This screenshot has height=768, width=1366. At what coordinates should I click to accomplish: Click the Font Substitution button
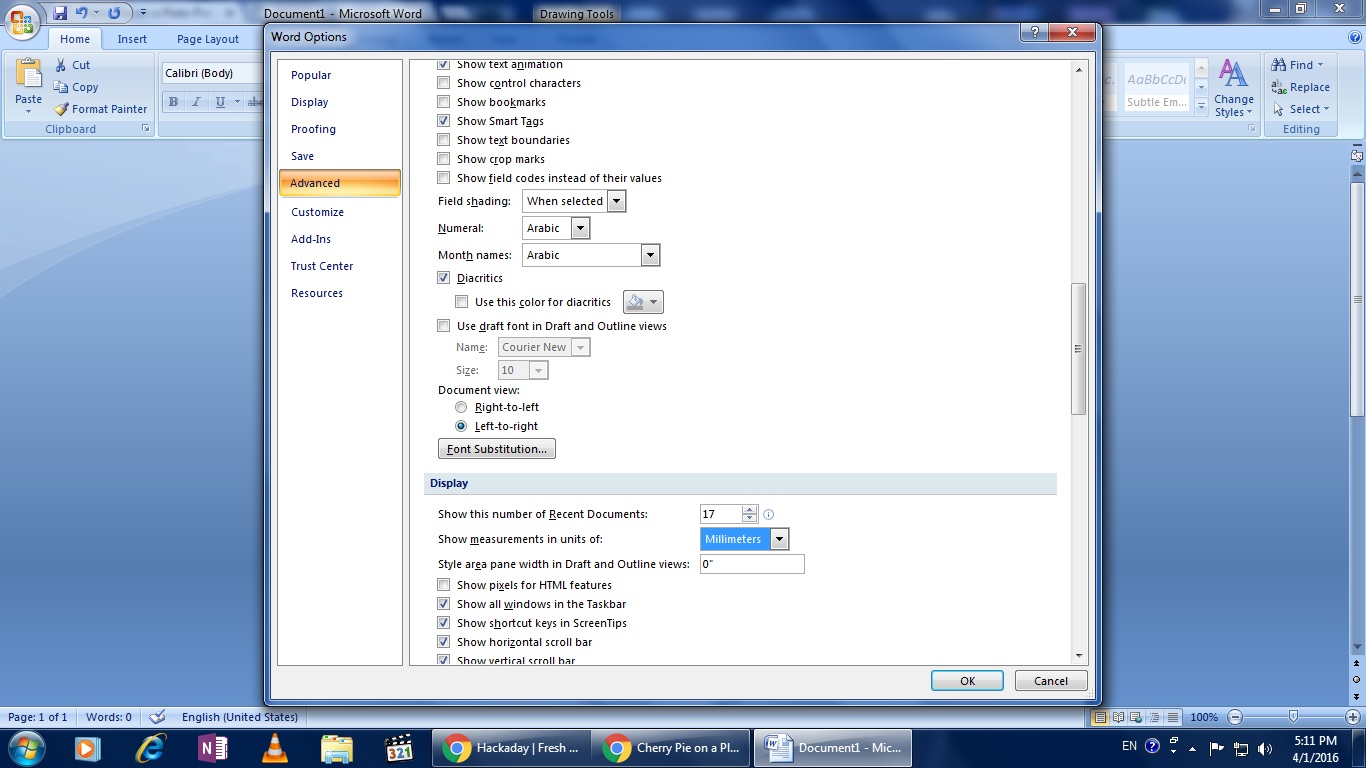point(497,449)
